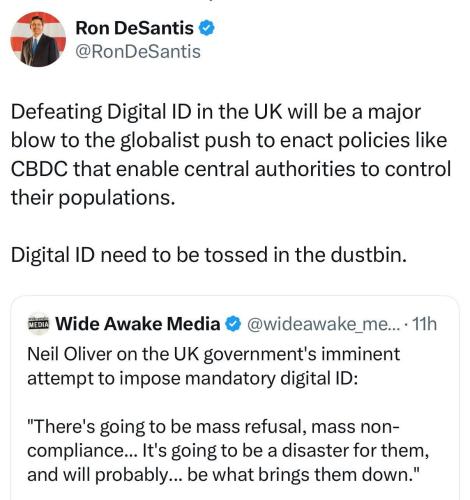The width and height of the screenshot is (470, 500).
Task: Select the line starting "Defeating Digital ID"
Action: click(216, 112)
